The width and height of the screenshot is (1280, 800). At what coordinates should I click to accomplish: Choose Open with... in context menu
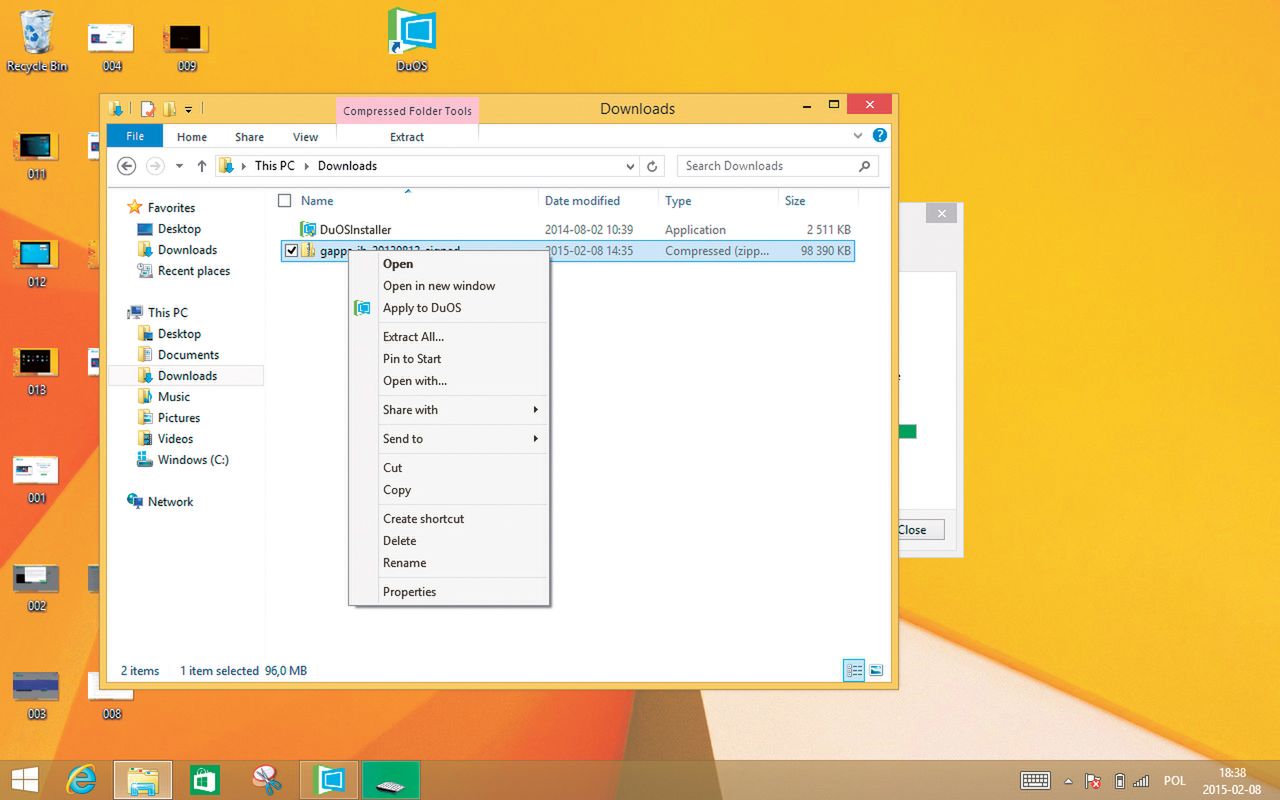click(449, 381)
